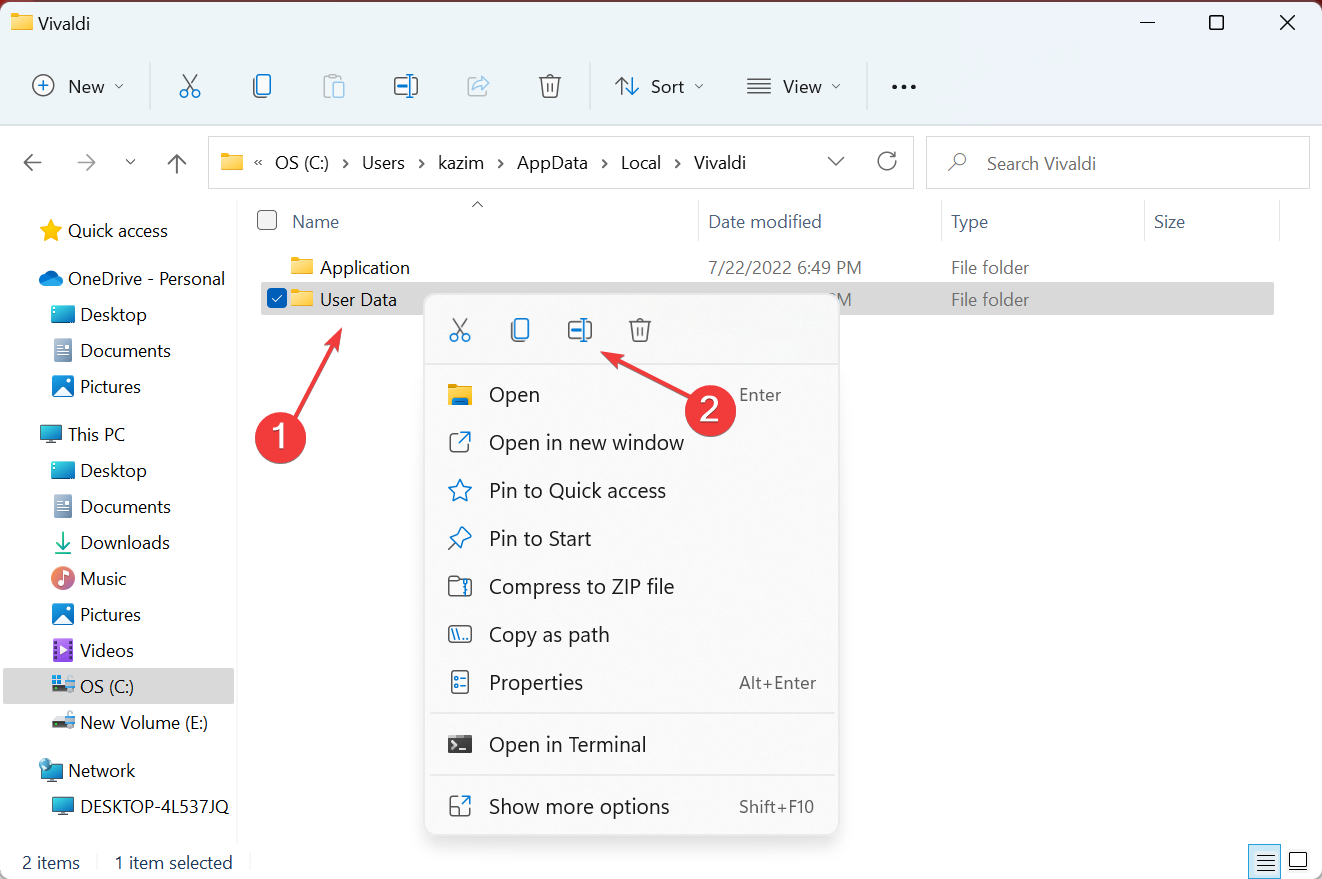Image resolution: width=1322 pixels, height=879 pixels.
Task: Refresh the Vivaldi folder view
Action: point(886,162)
